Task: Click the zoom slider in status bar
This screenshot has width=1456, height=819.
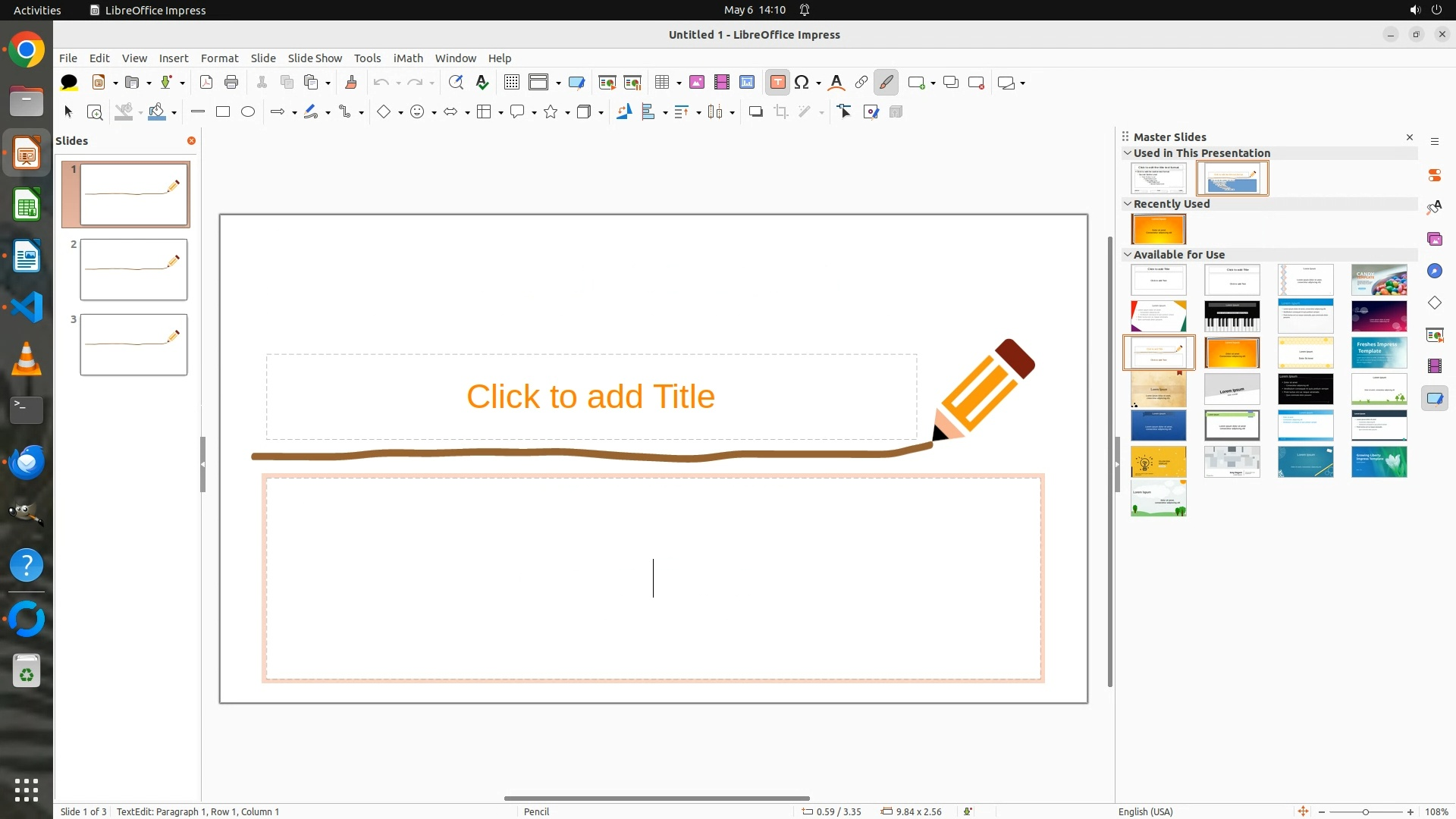Action: point(1365,811)
